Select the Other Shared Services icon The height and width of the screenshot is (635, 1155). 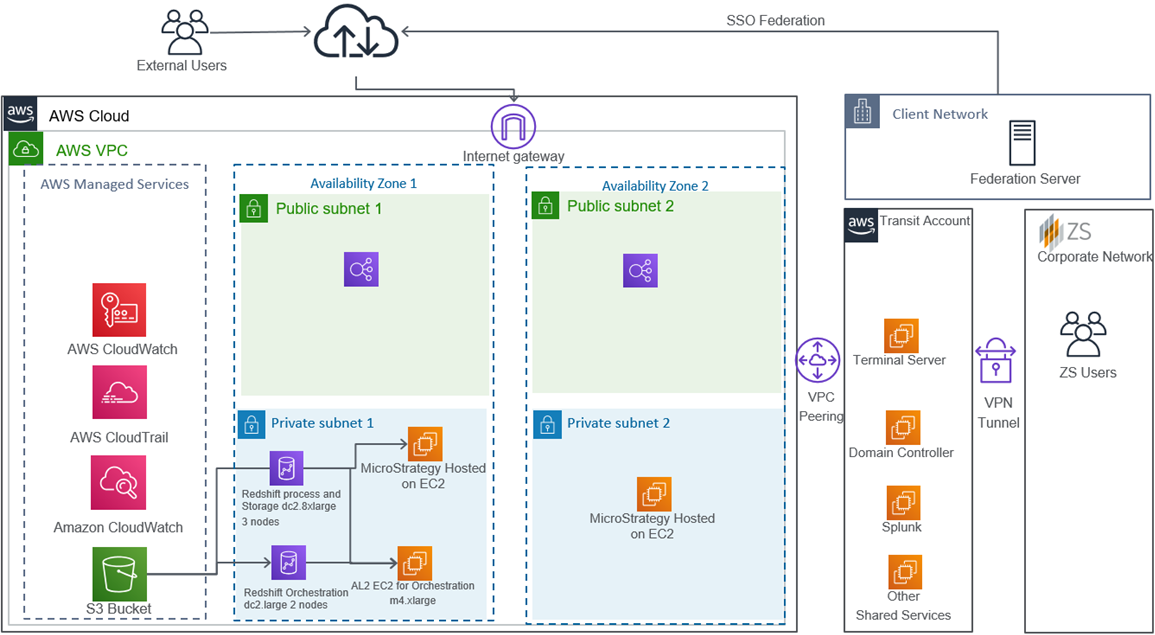coord(905,572)
